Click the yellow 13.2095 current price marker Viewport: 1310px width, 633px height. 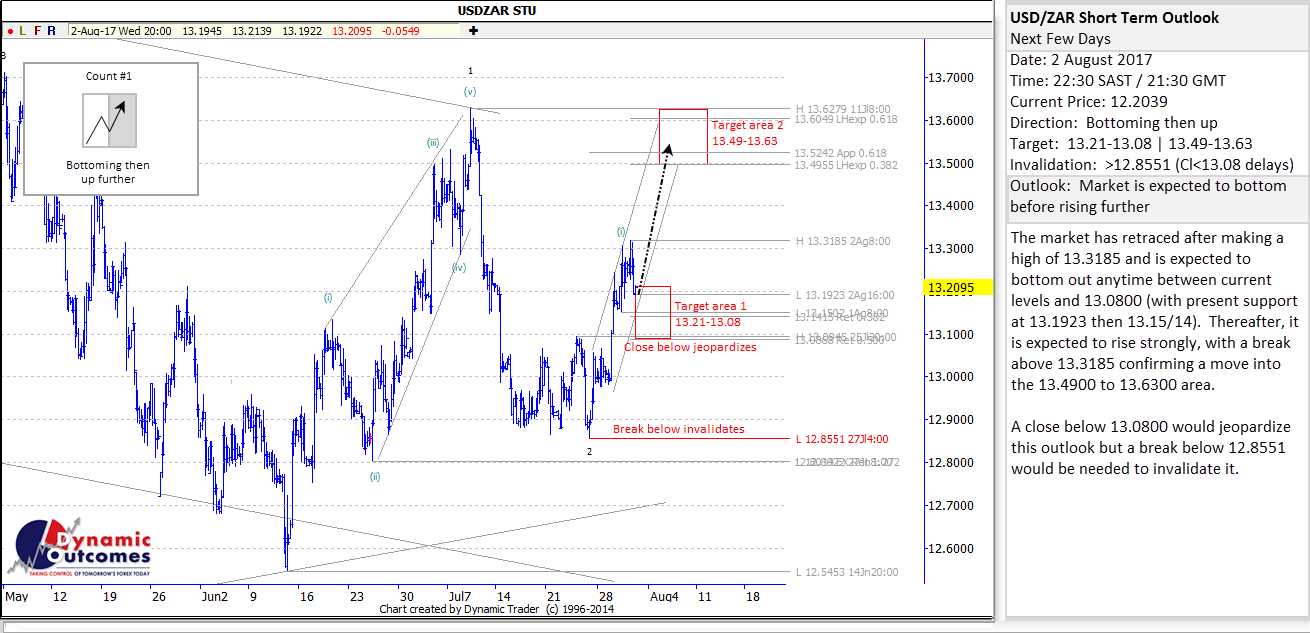959,288
